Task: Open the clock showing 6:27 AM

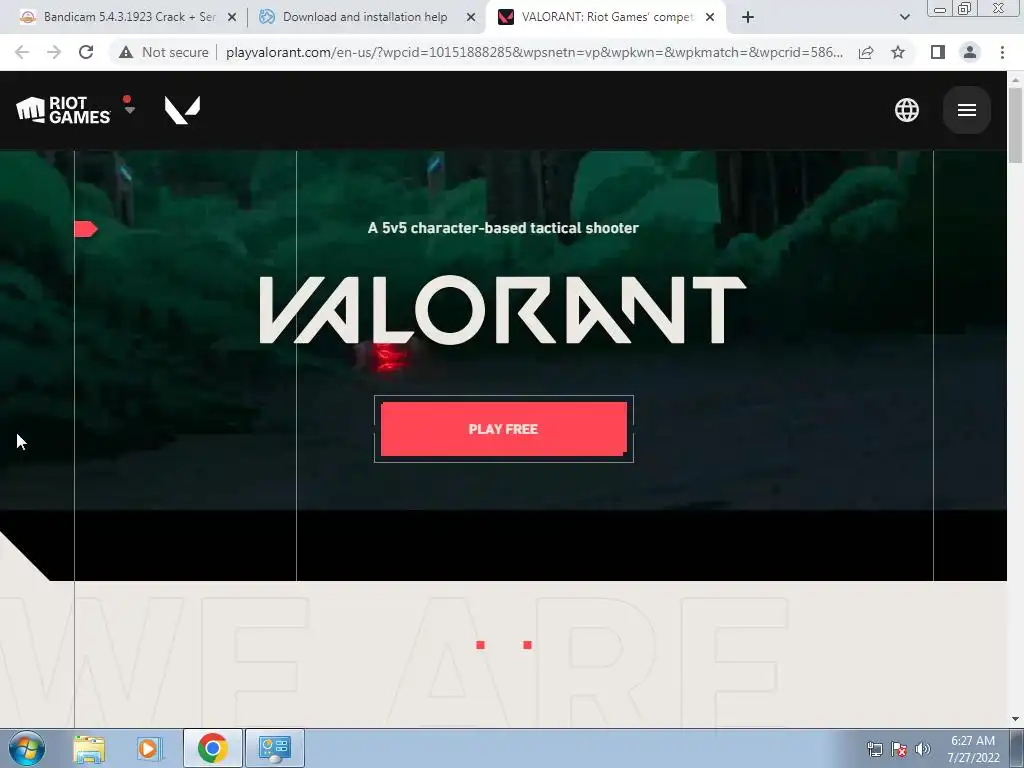Action: 973,749
